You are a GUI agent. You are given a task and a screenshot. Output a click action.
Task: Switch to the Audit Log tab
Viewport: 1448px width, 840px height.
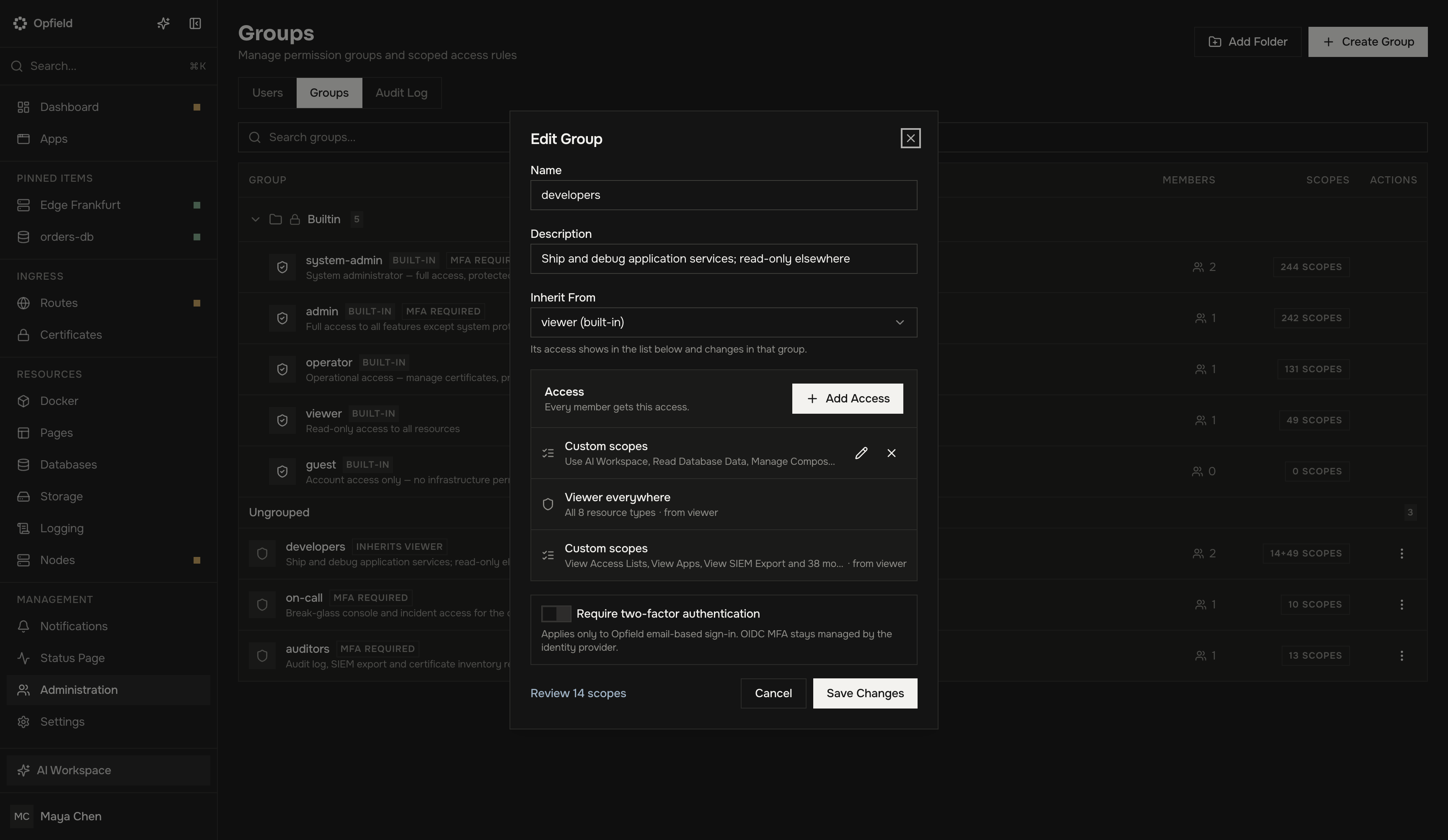401,93
